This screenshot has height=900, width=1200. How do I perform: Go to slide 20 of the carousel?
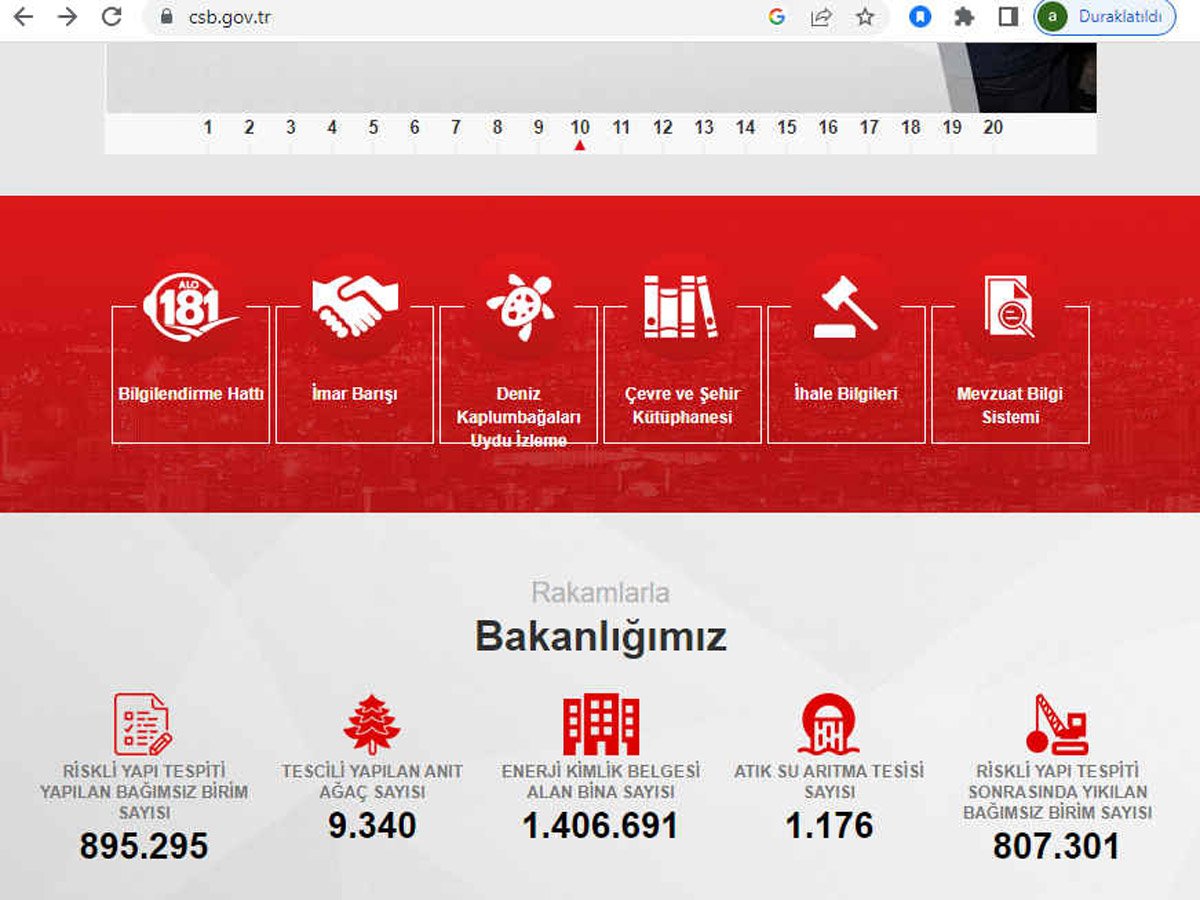[x=993, y=127]
